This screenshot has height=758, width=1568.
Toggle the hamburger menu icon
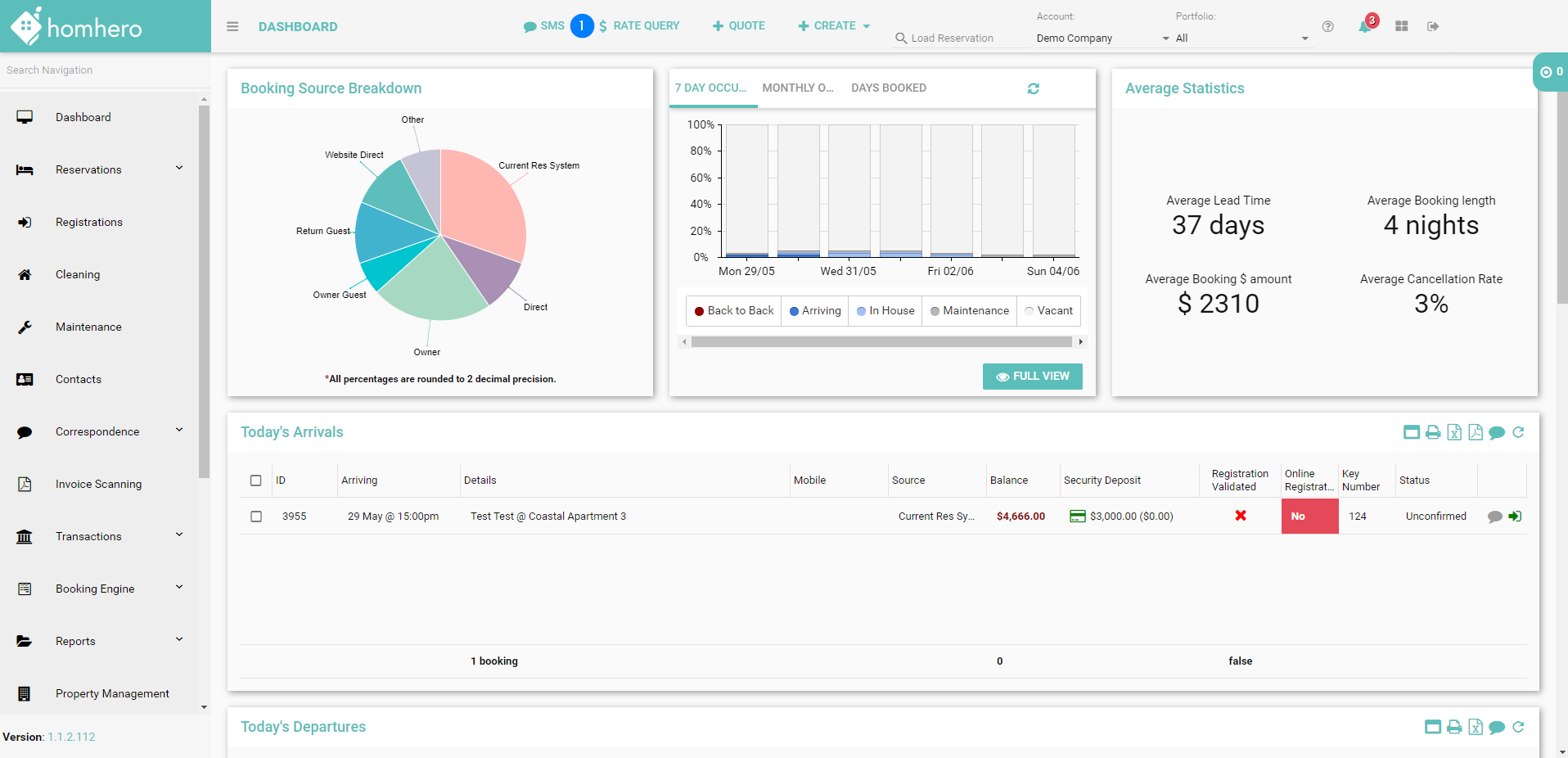tap(232, 26)
